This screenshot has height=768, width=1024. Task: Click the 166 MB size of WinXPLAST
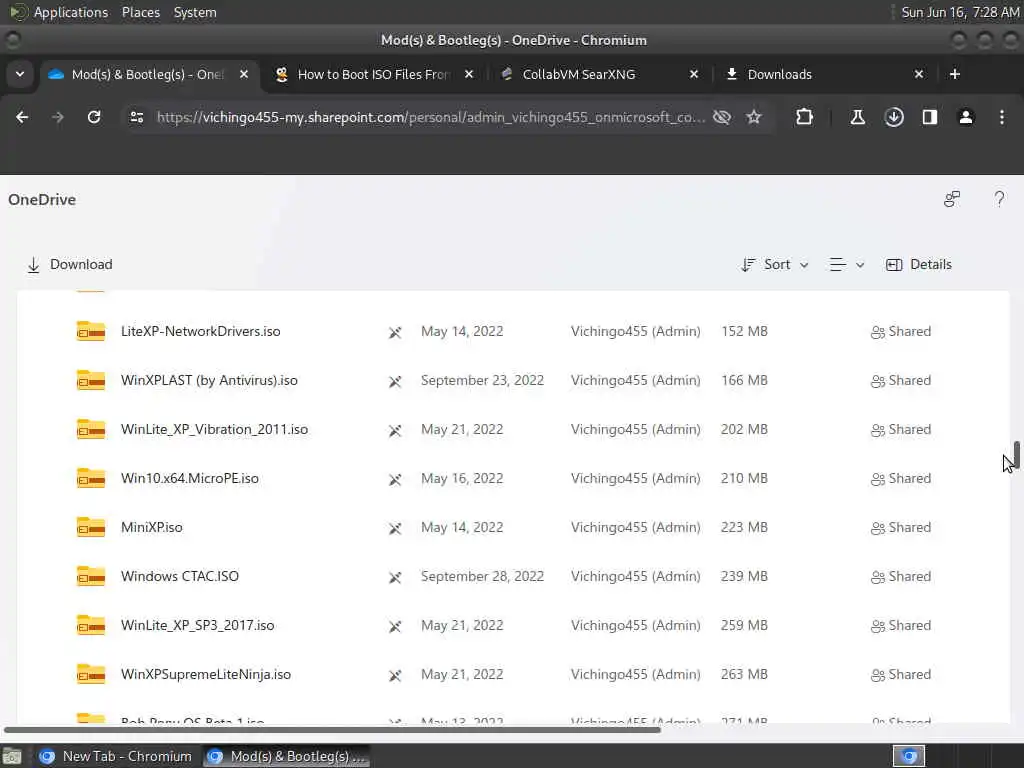click(x=744, y=380)
